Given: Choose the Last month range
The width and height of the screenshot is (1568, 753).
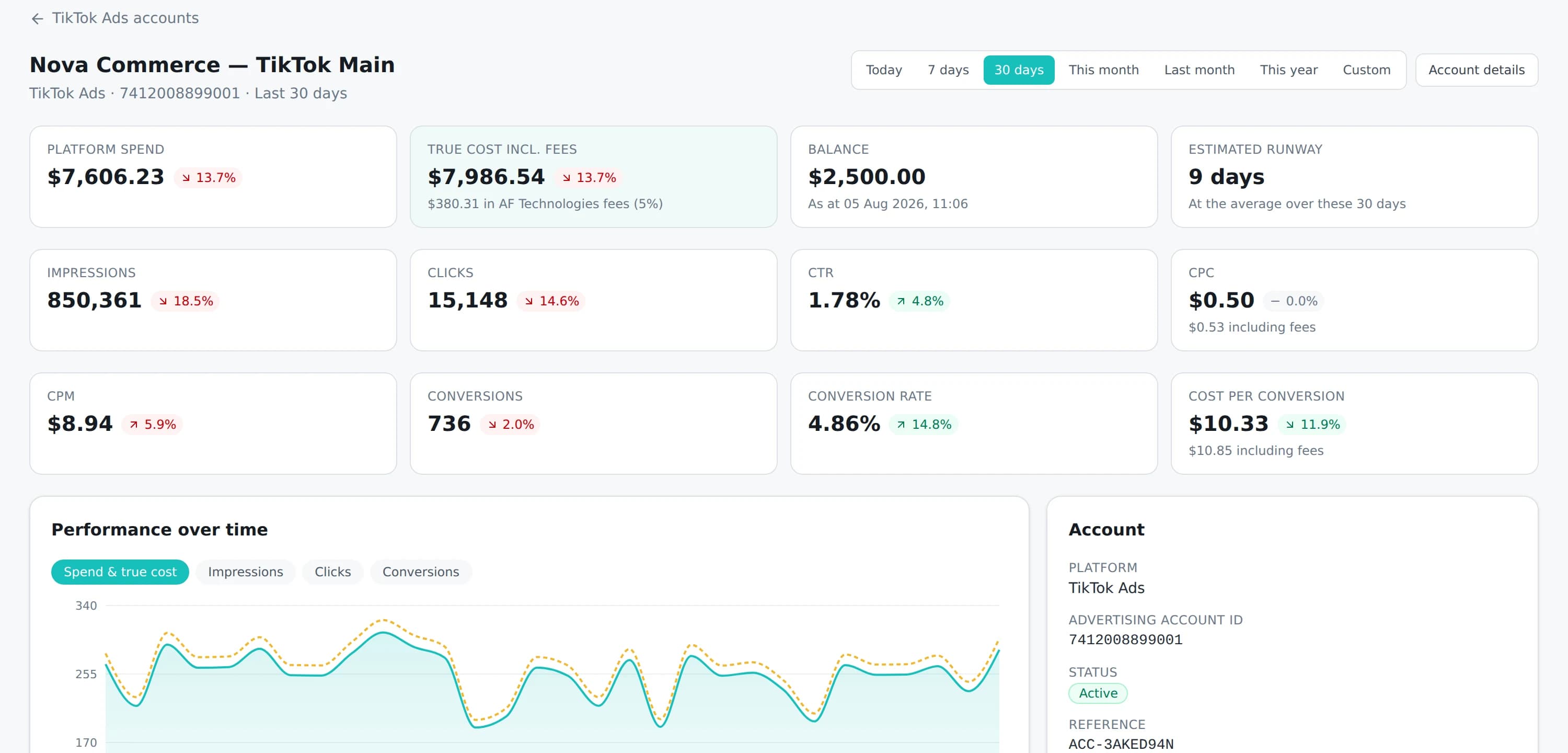Looking at the screenshot, I should click(x=1198, y=70).
